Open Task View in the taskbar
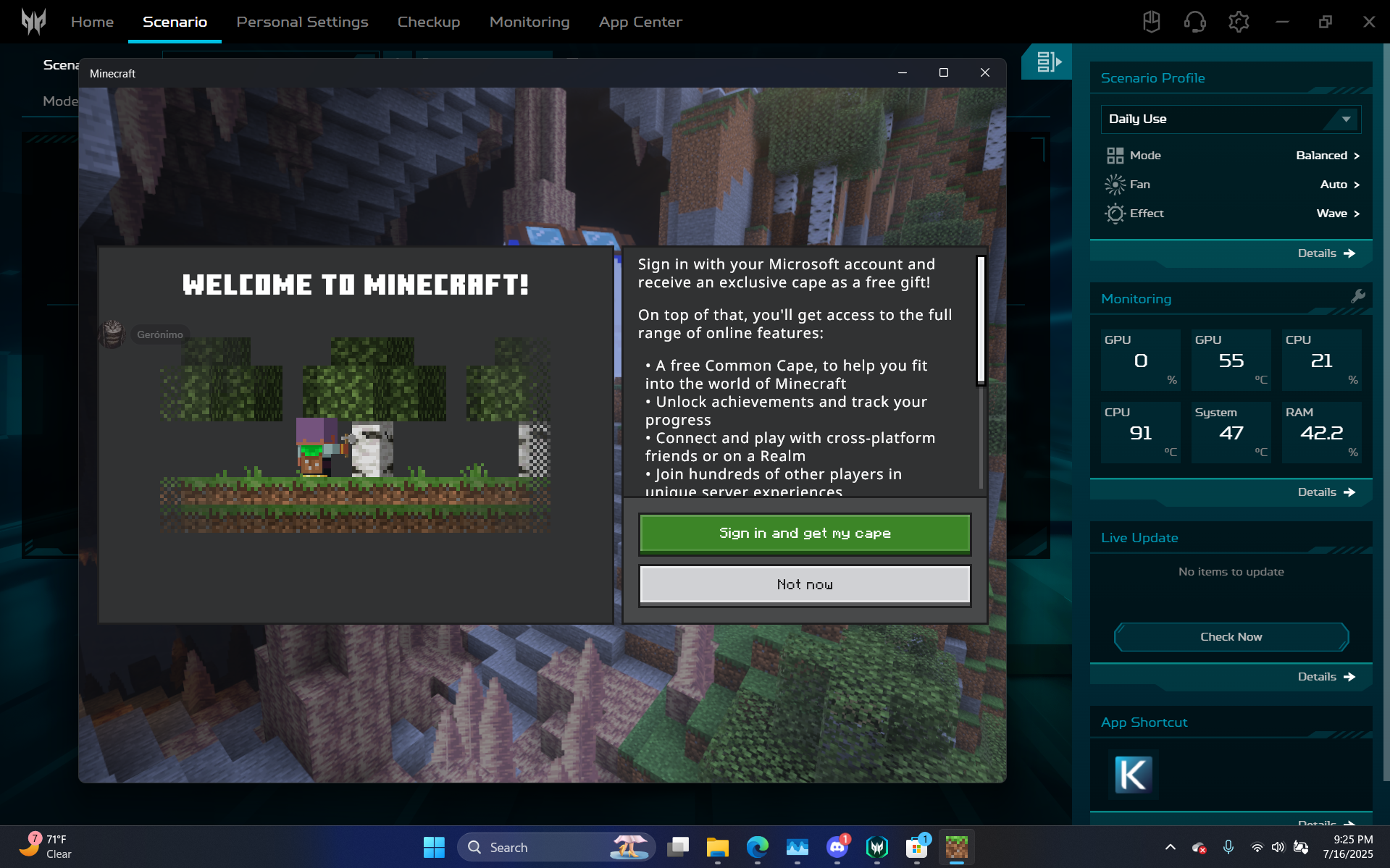 (678, 847)
